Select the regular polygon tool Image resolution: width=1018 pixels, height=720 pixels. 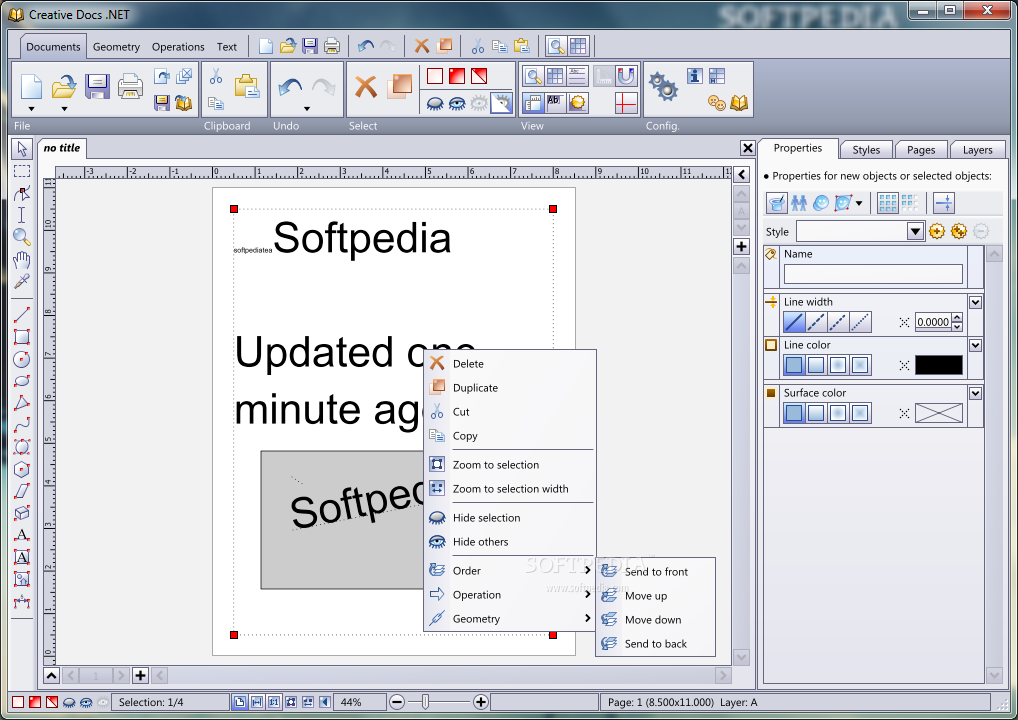pyautogui.click(x=22, y=469)
